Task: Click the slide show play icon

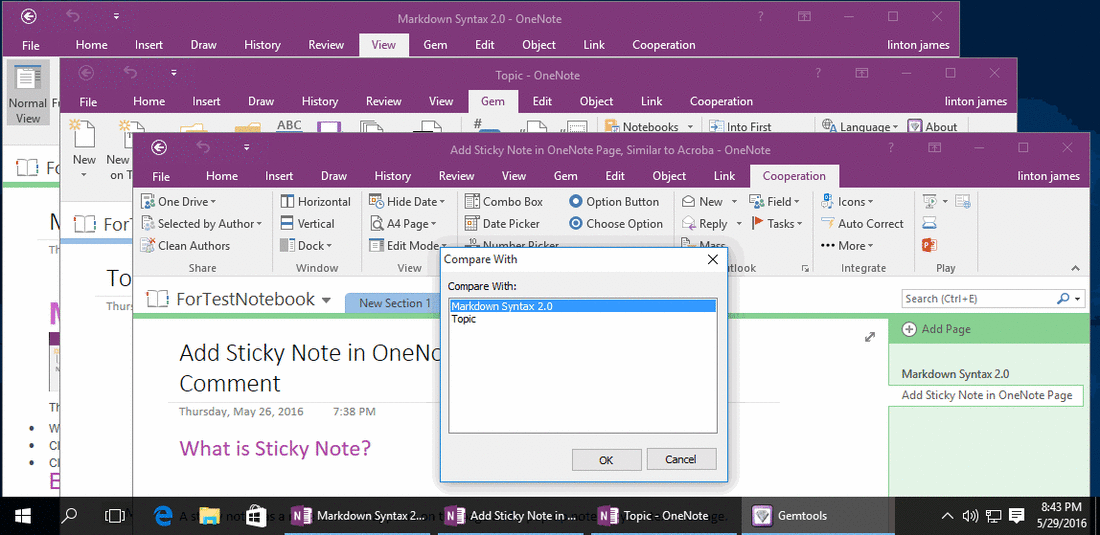Action: pos(930,201)
